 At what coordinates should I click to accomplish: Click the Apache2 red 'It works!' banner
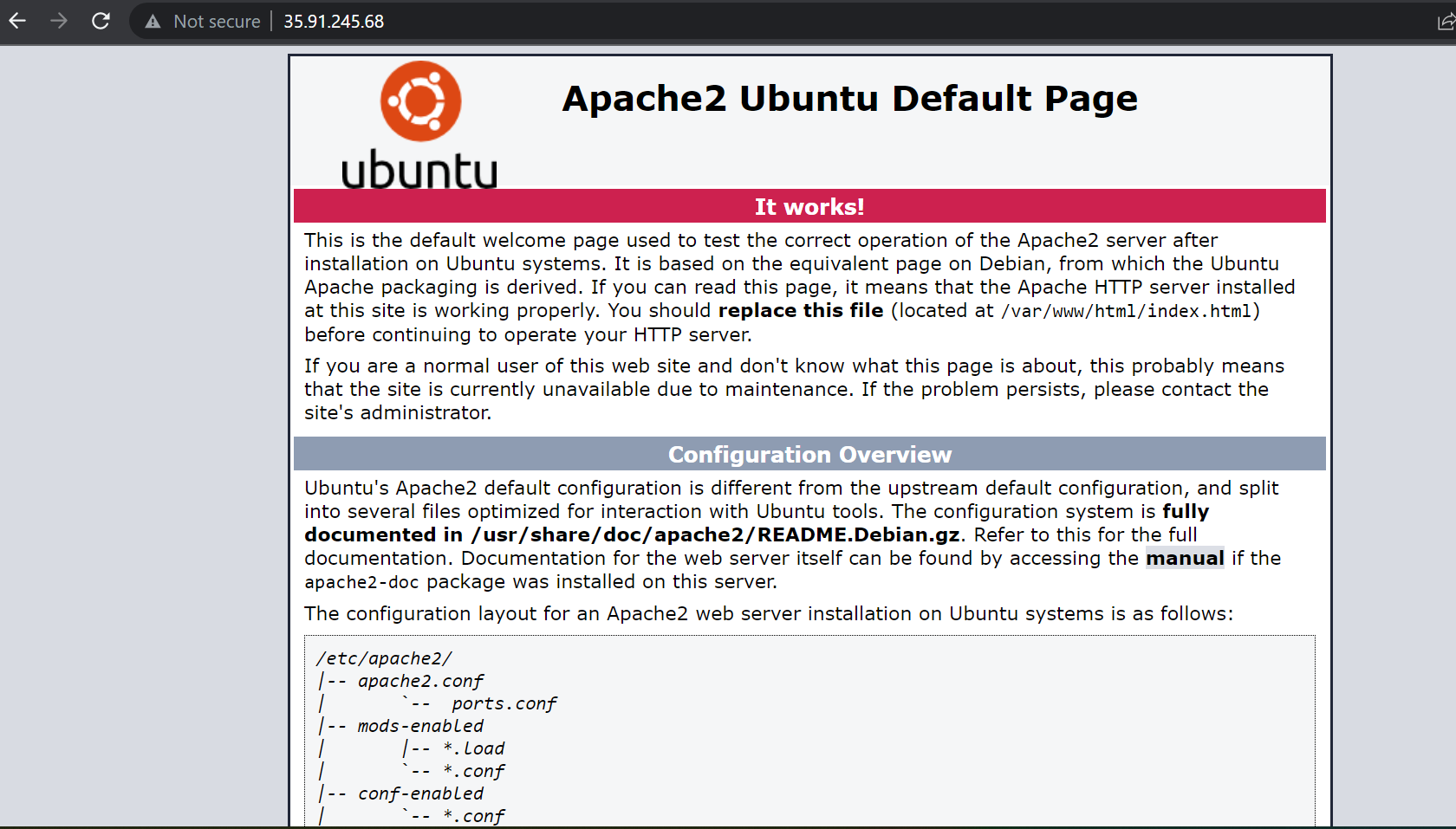(x=809, y=206)
